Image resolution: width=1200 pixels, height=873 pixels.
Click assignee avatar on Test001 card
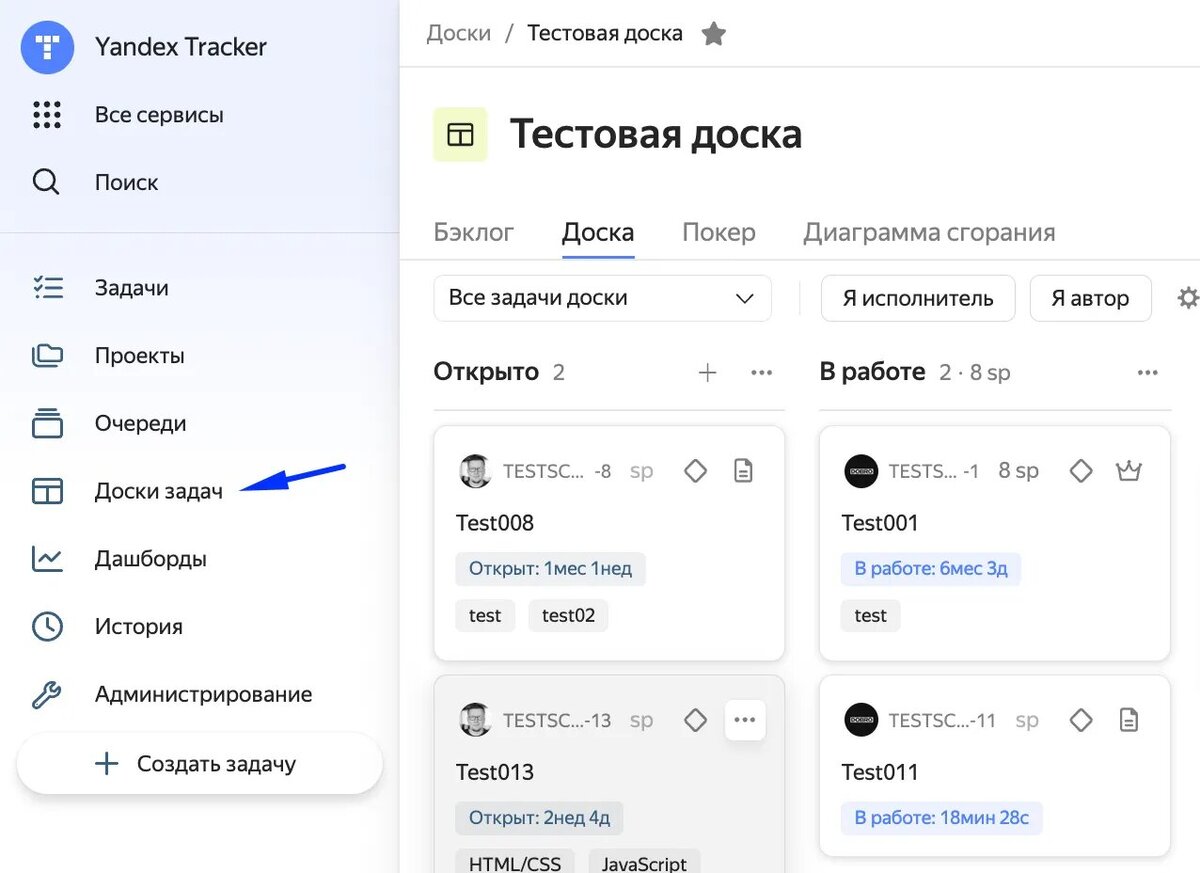tap(861, 471)
